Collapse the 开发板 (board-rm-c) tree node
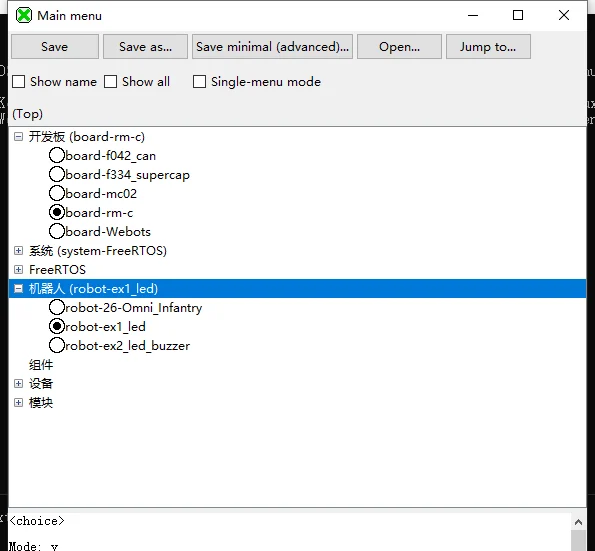This screenshot has height=551, width=595. point(18,137)
